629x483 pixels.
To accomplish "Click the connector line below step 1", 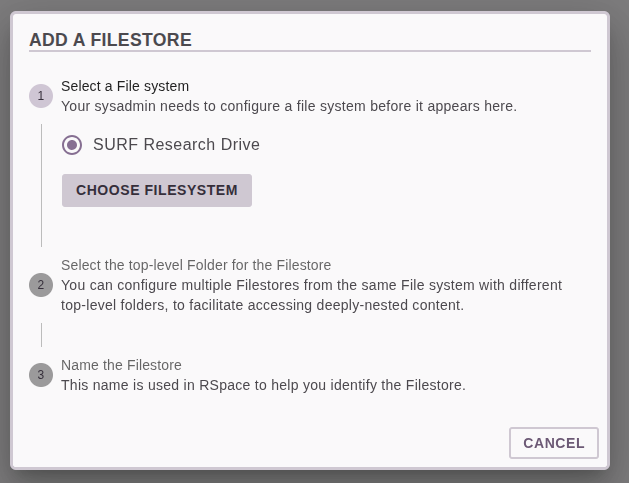I will click(41, 185).
